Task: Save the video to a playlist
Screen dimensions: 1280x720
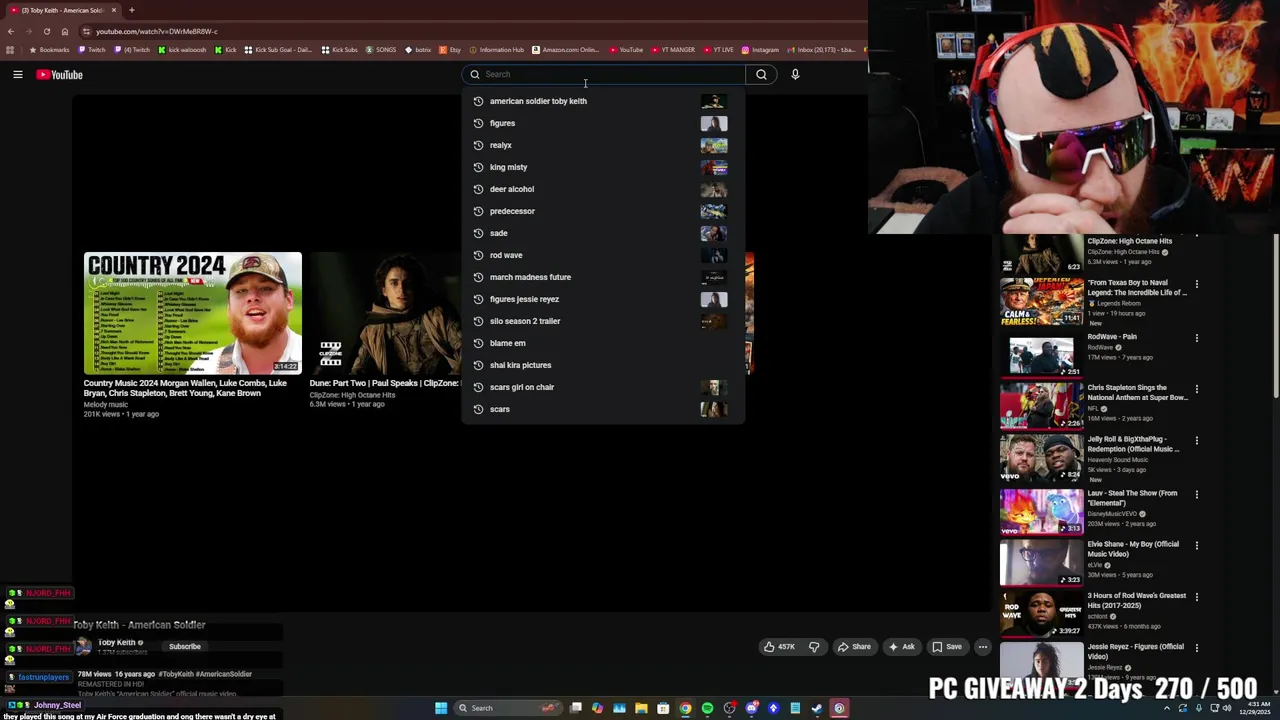Action: (946, 647)
